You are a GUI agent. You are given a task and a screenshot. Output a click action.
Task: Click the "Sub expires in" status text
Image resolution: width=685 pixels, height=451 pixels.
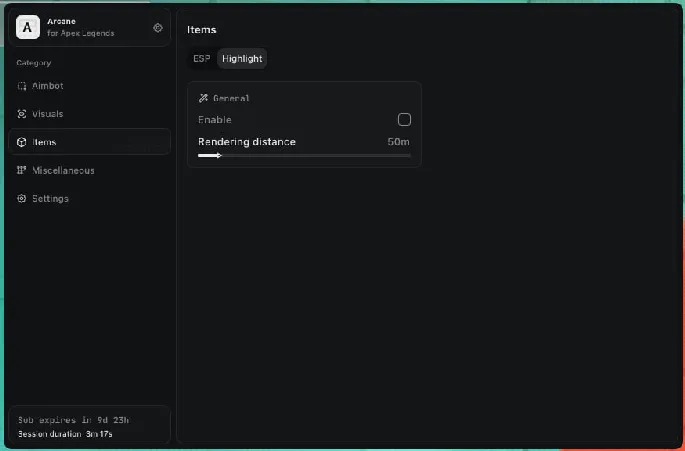(74, 420)
